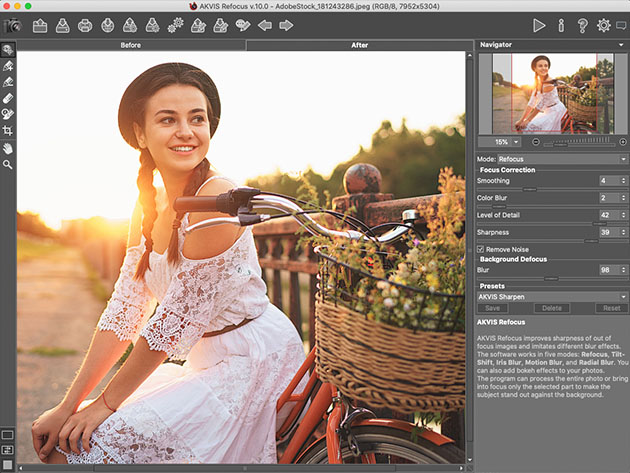Switch to the After tab

(x=359, y=45)
